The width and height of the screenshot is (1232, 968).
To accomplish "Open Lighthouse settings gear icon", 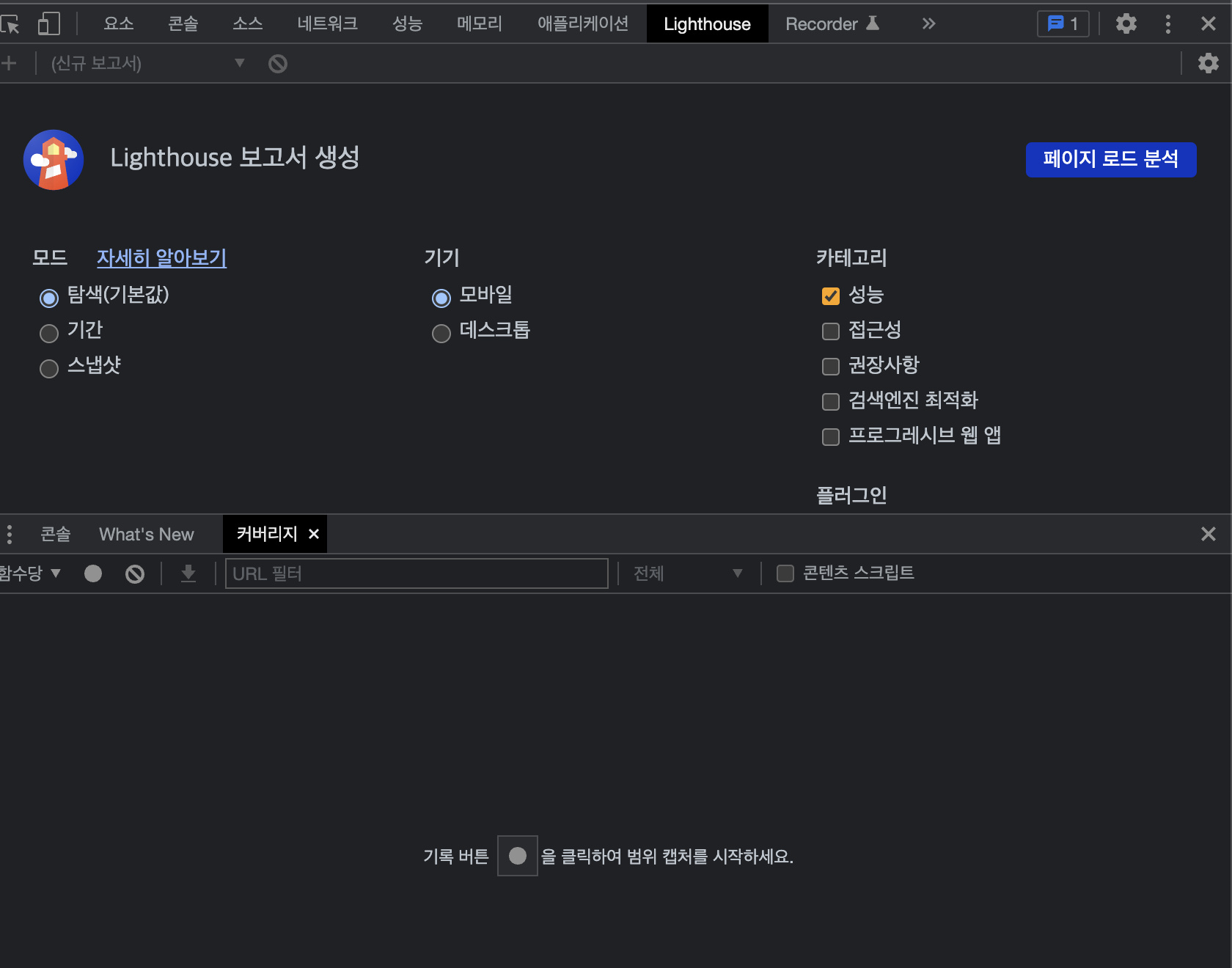I will (x=1208, y=64).
